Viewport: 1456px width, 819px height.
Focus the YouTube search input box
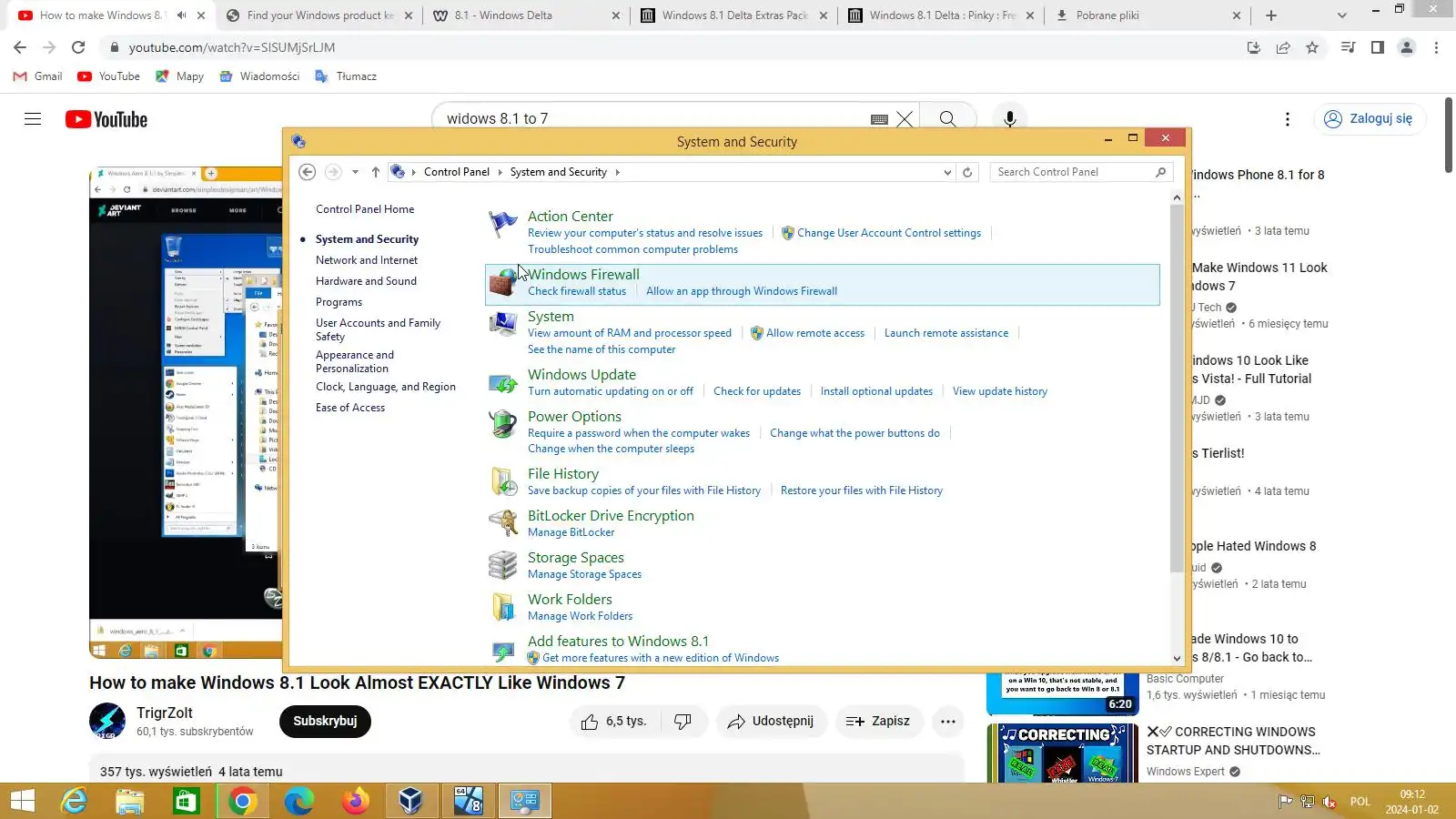point(655,119)
